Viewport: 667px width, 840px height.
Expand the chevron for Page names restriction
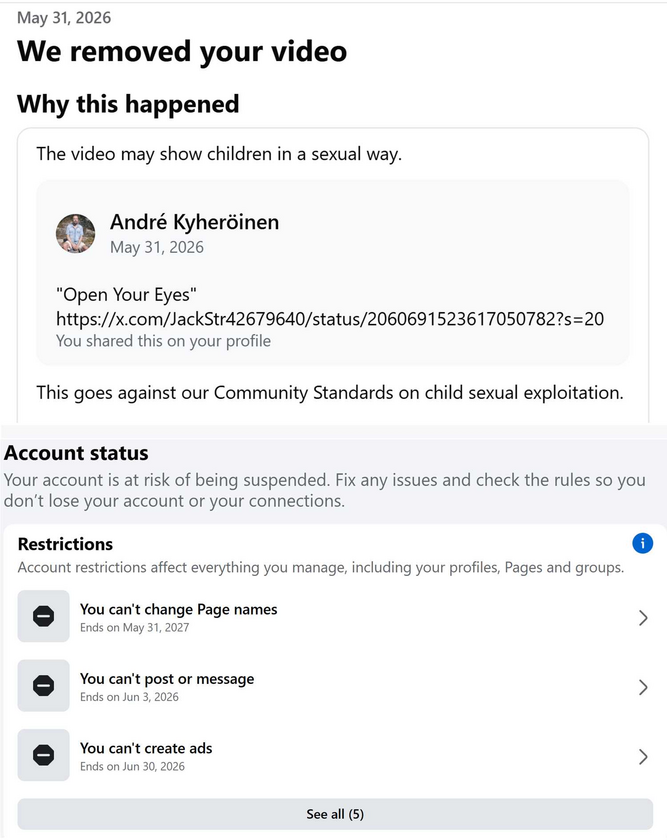coord(643,618)
